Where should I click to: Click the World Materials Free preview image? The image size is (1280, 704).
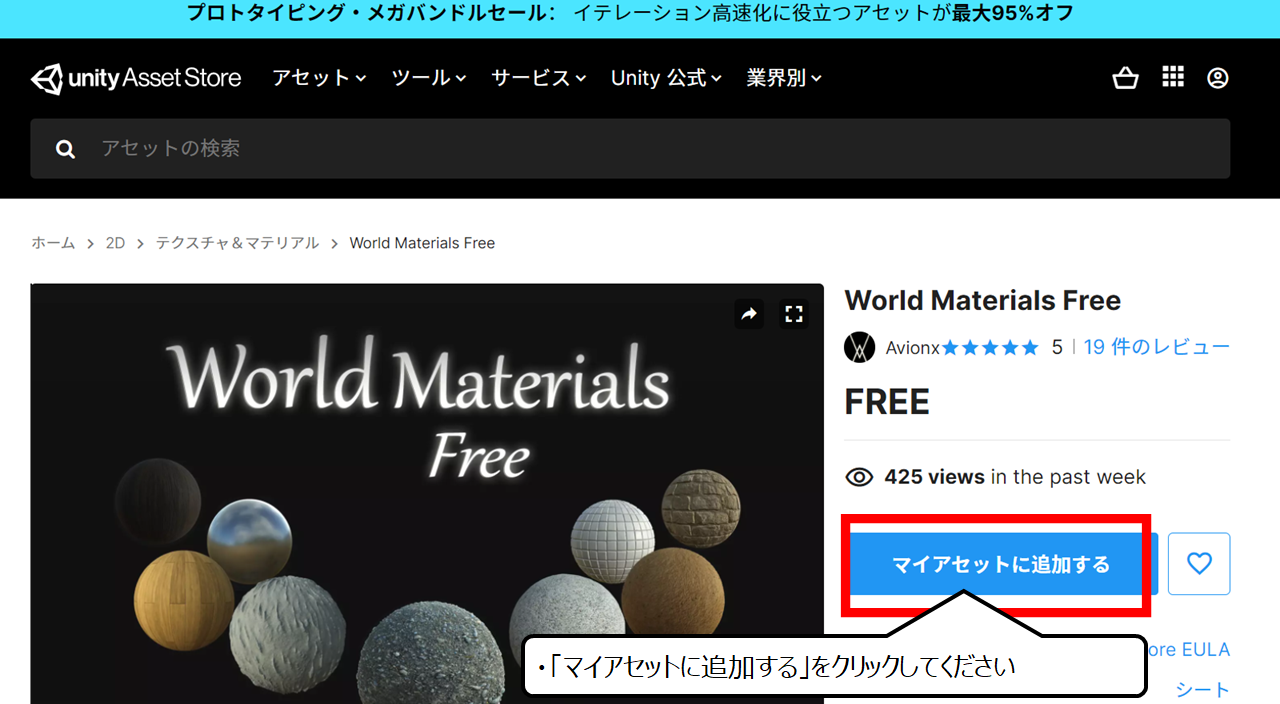(x=427, y=494)
